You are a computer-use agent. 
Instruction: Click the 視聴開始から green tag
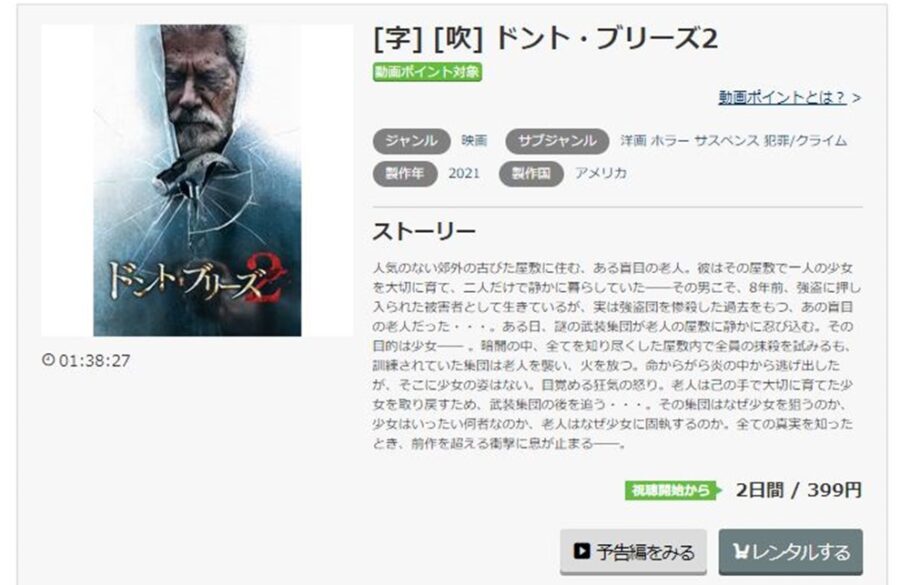pos(673,490)
